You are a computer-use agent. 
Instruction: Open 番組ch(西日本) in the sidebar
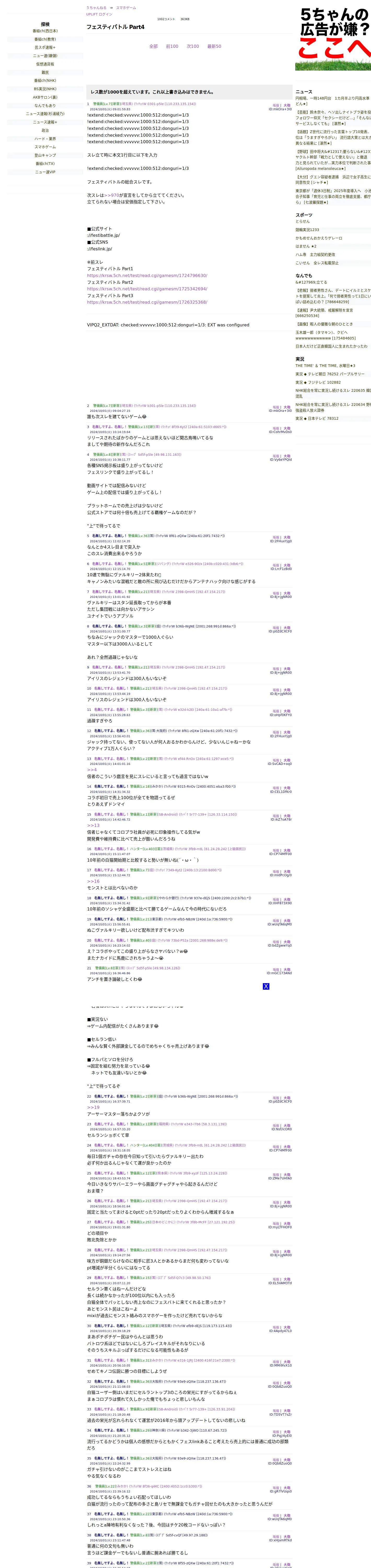point(45,31)
